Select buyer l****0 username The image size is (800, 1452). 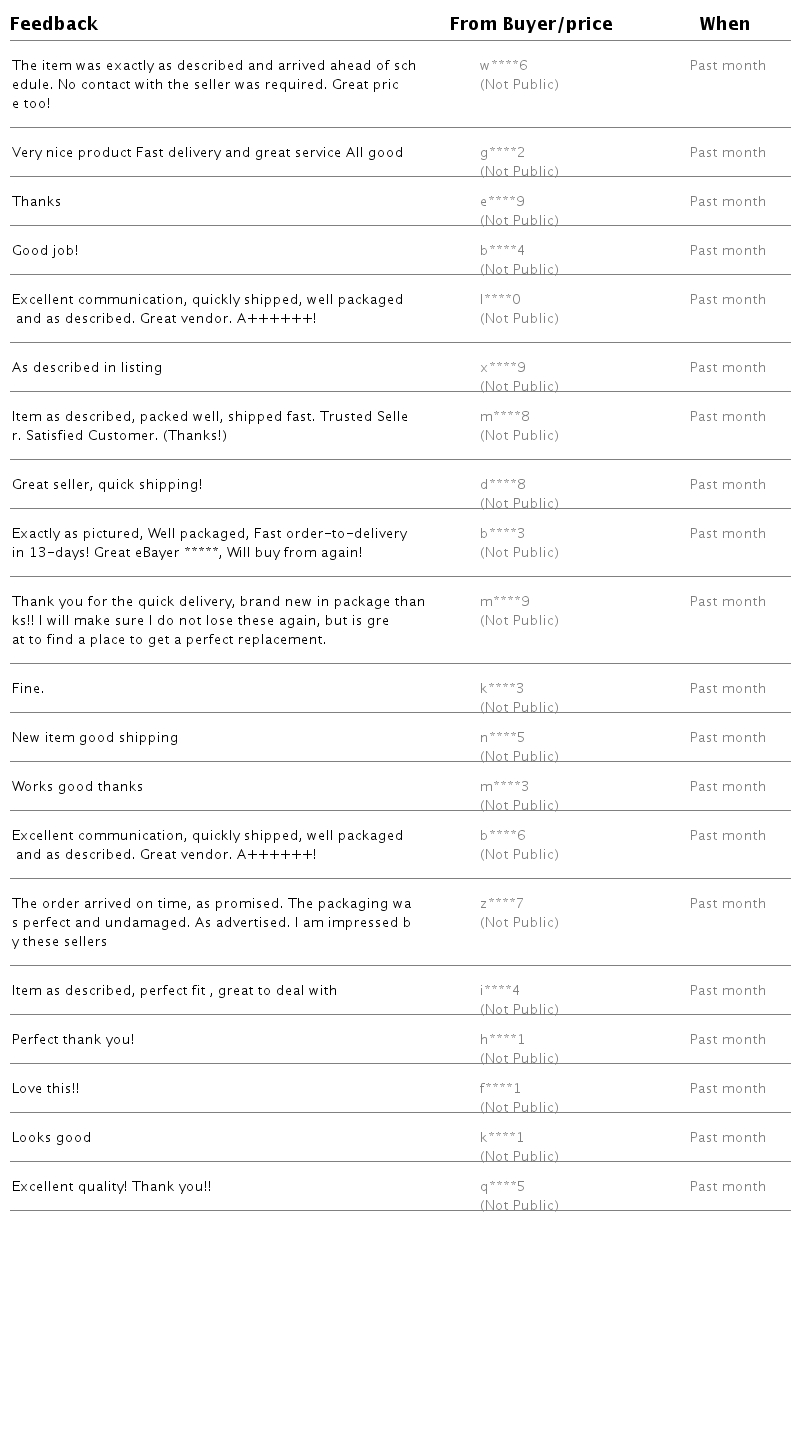tap(500, 300)
